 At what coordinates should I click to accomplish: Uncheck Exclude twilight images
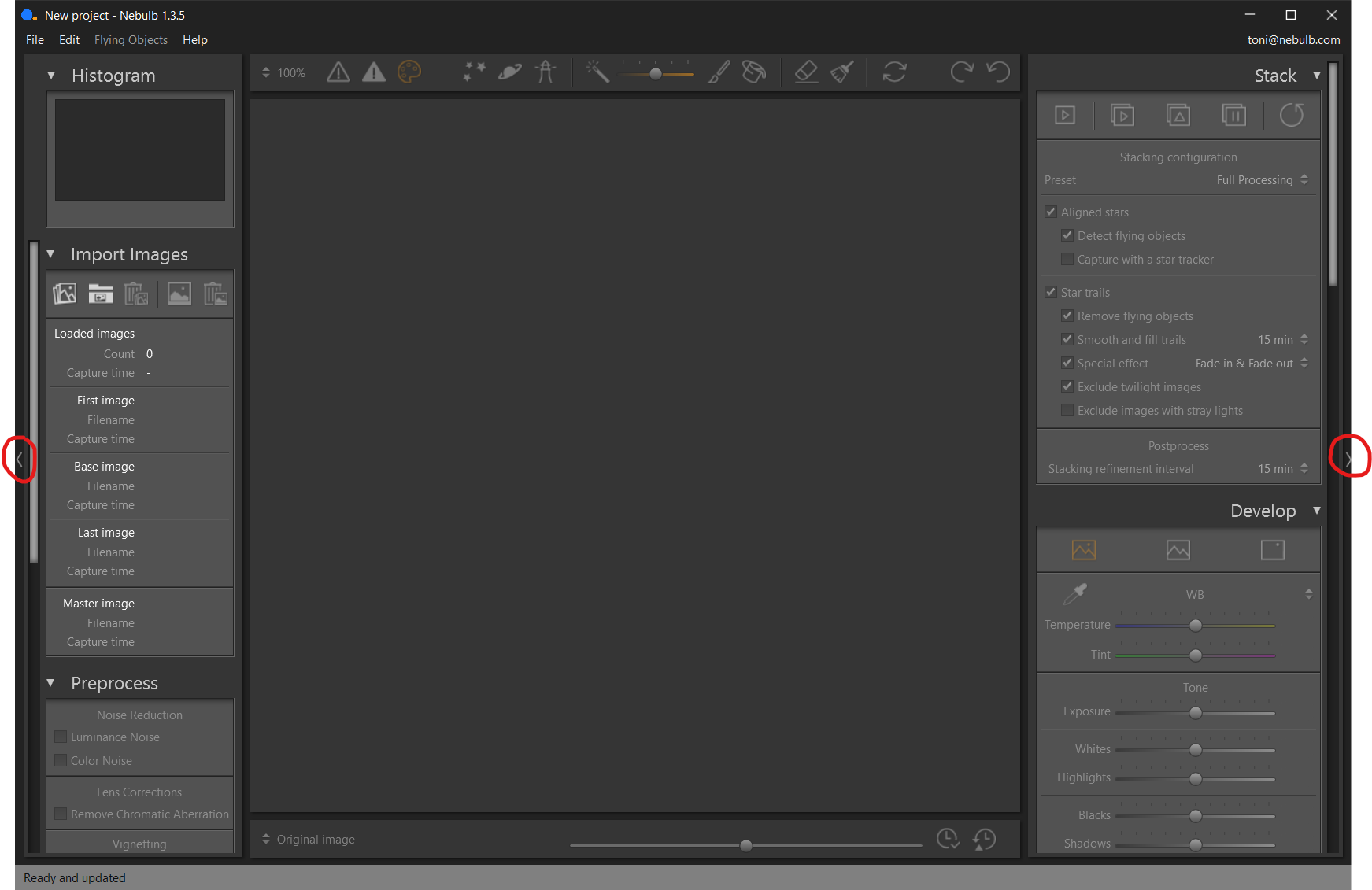point(1067,386)
